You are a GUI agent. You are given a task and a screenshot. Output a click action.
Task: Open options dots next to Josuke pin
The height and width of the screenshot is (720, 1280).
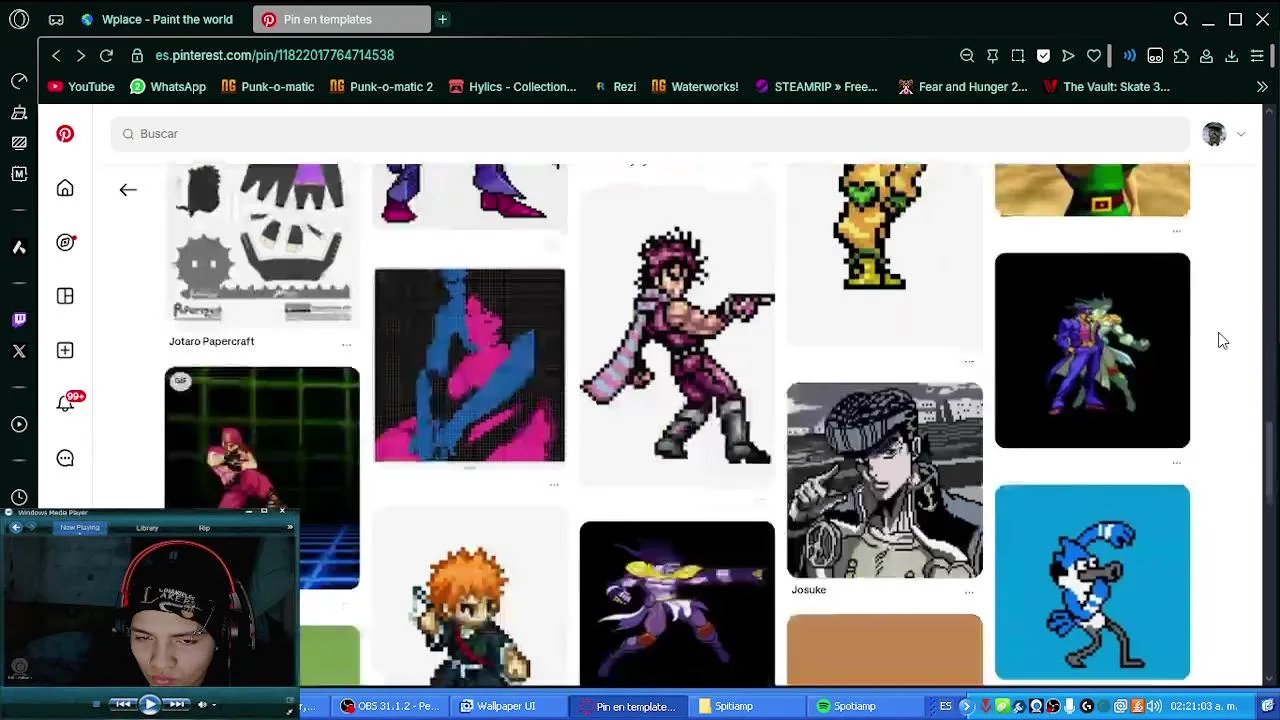point(969,592)
